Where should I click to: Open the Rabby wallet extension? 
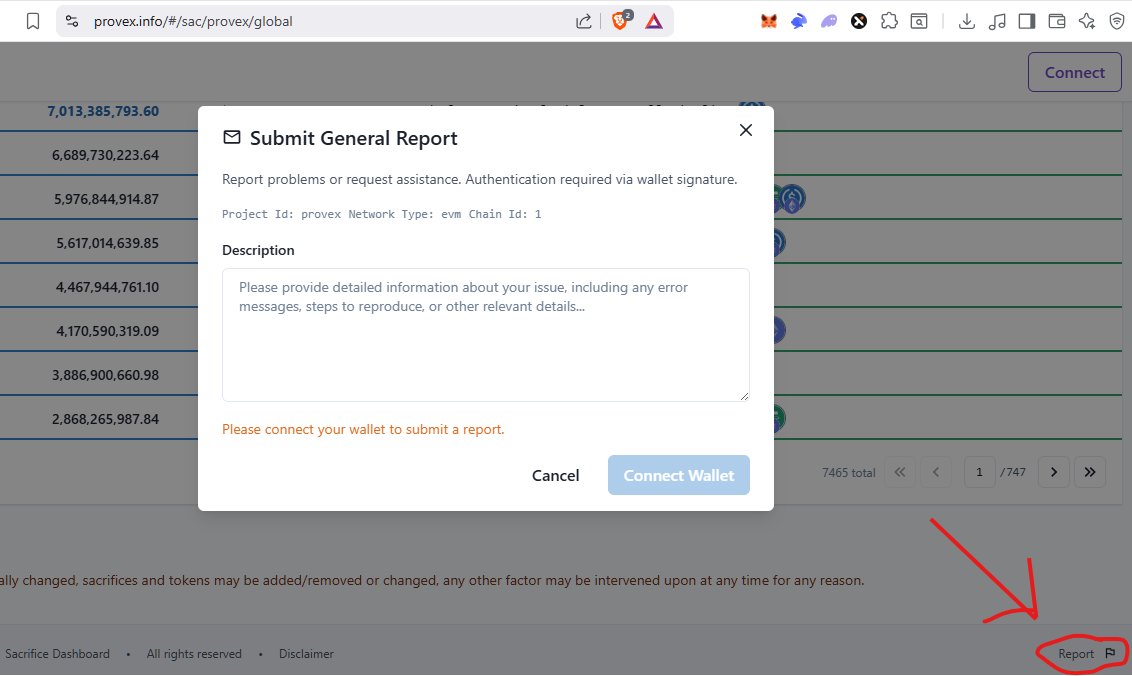(797, 20)
